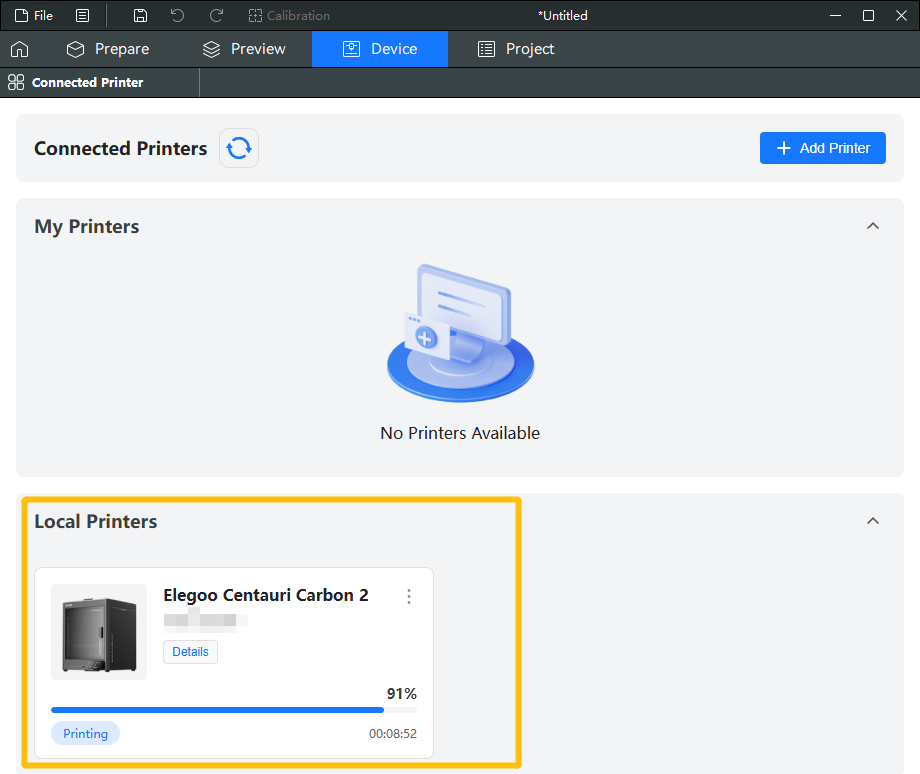Collapse the My Printers section
Viewport: 920px width, 774px height.
872,226
